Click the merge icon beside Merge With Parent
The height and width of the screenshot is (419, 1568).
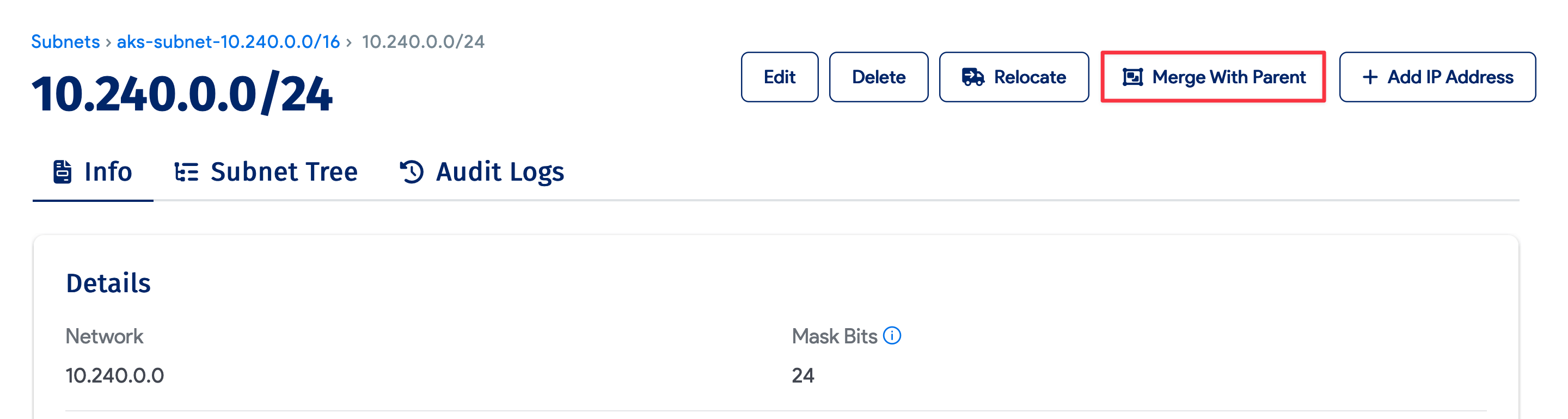click(1132, 77)
